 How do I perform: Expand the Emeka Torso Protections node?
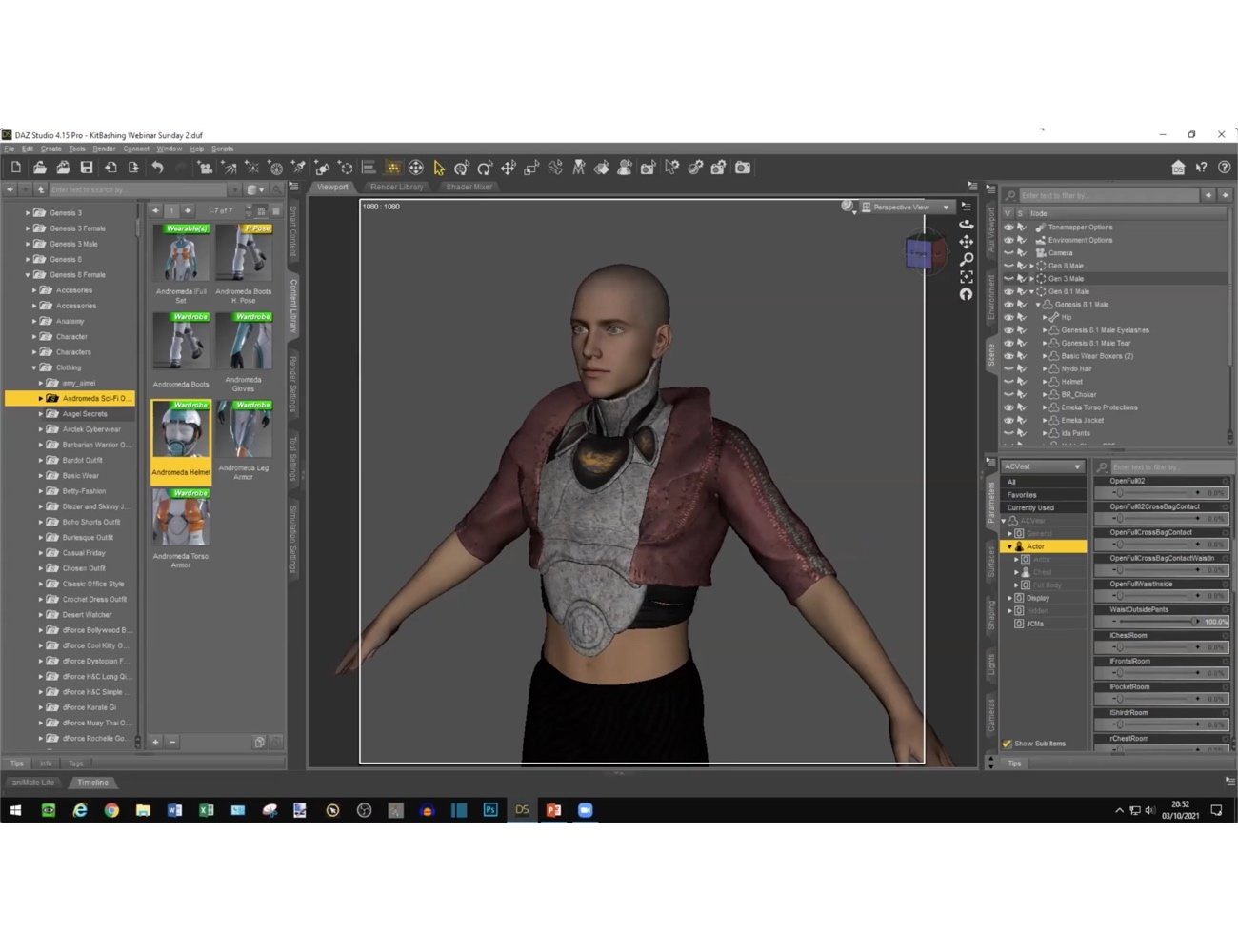click(1045, 407)
